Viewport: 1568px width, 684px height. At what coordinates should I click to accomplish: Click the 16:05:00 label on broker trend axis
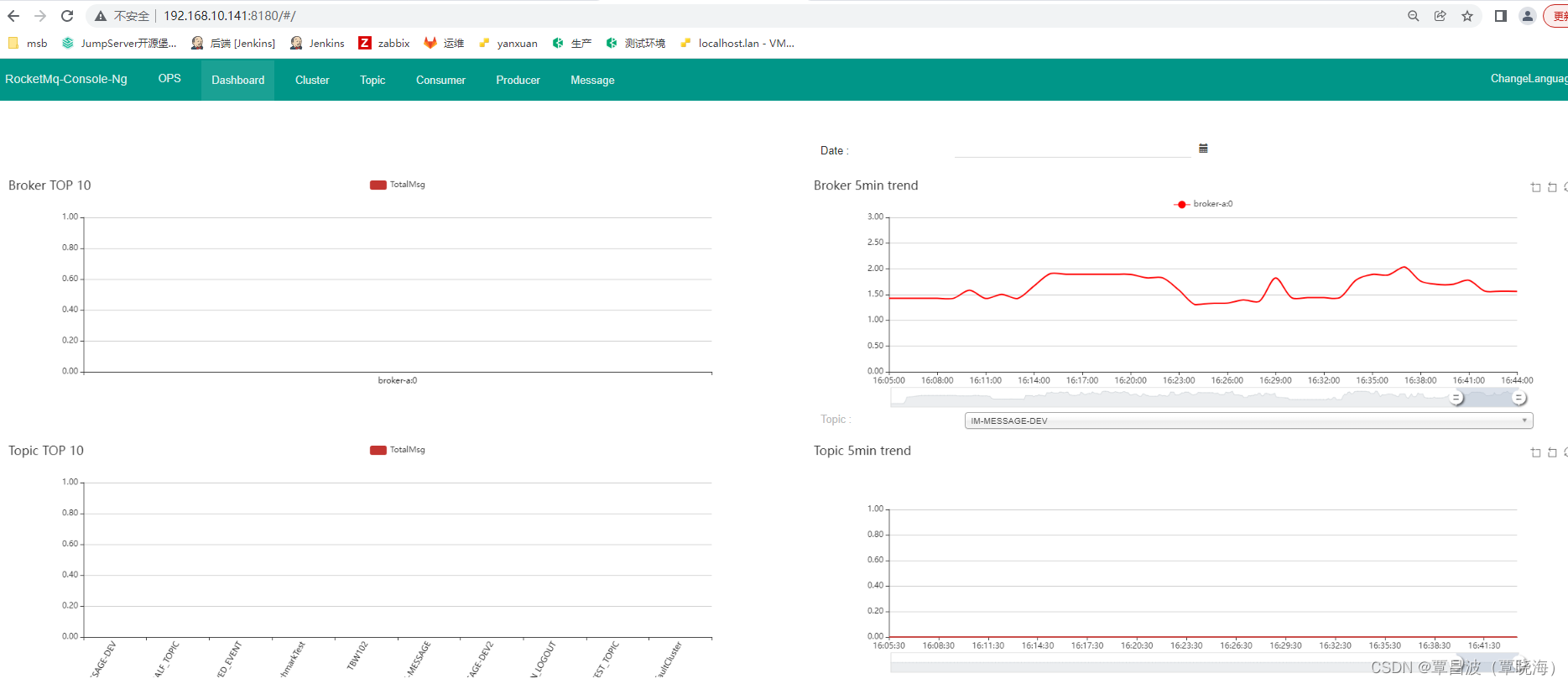889,380
